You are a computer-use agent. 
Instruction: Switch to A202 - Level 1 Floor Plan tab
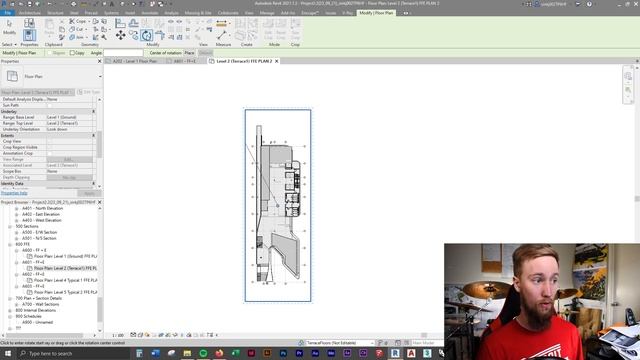pos(135,61)
